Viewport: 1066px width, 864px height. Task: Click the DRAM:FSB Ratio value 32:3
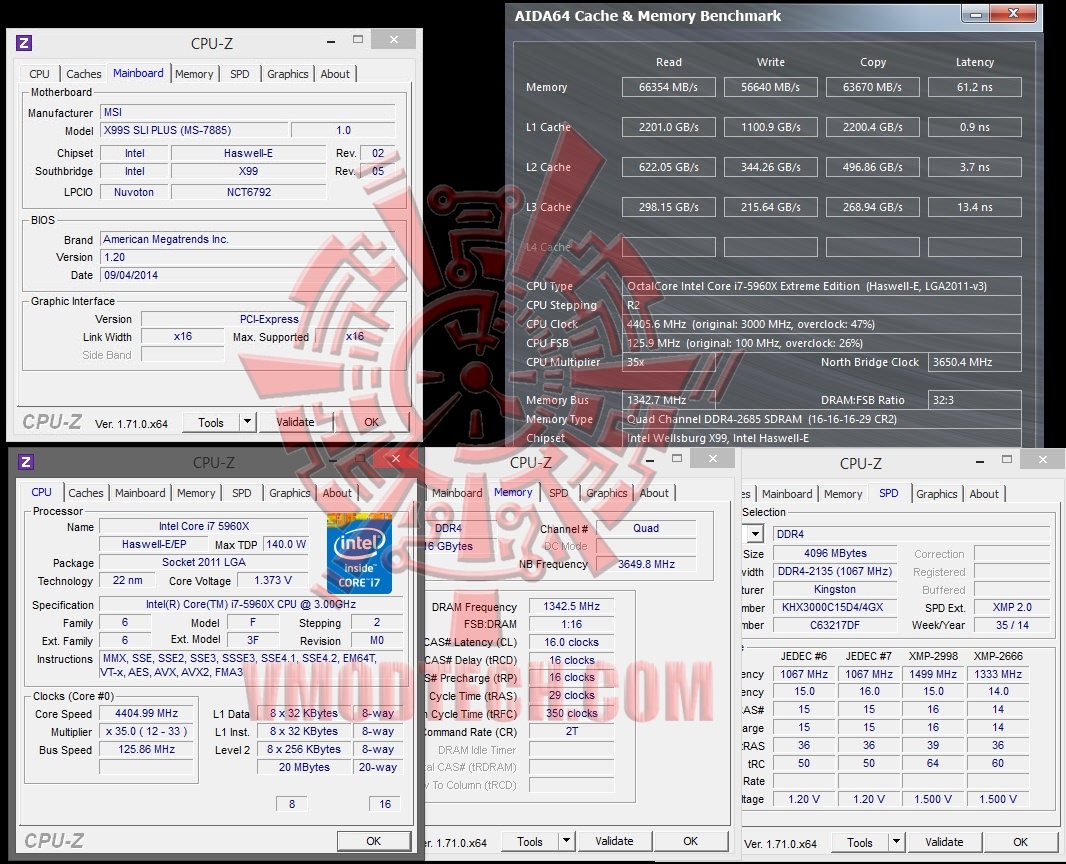[975, 400]
